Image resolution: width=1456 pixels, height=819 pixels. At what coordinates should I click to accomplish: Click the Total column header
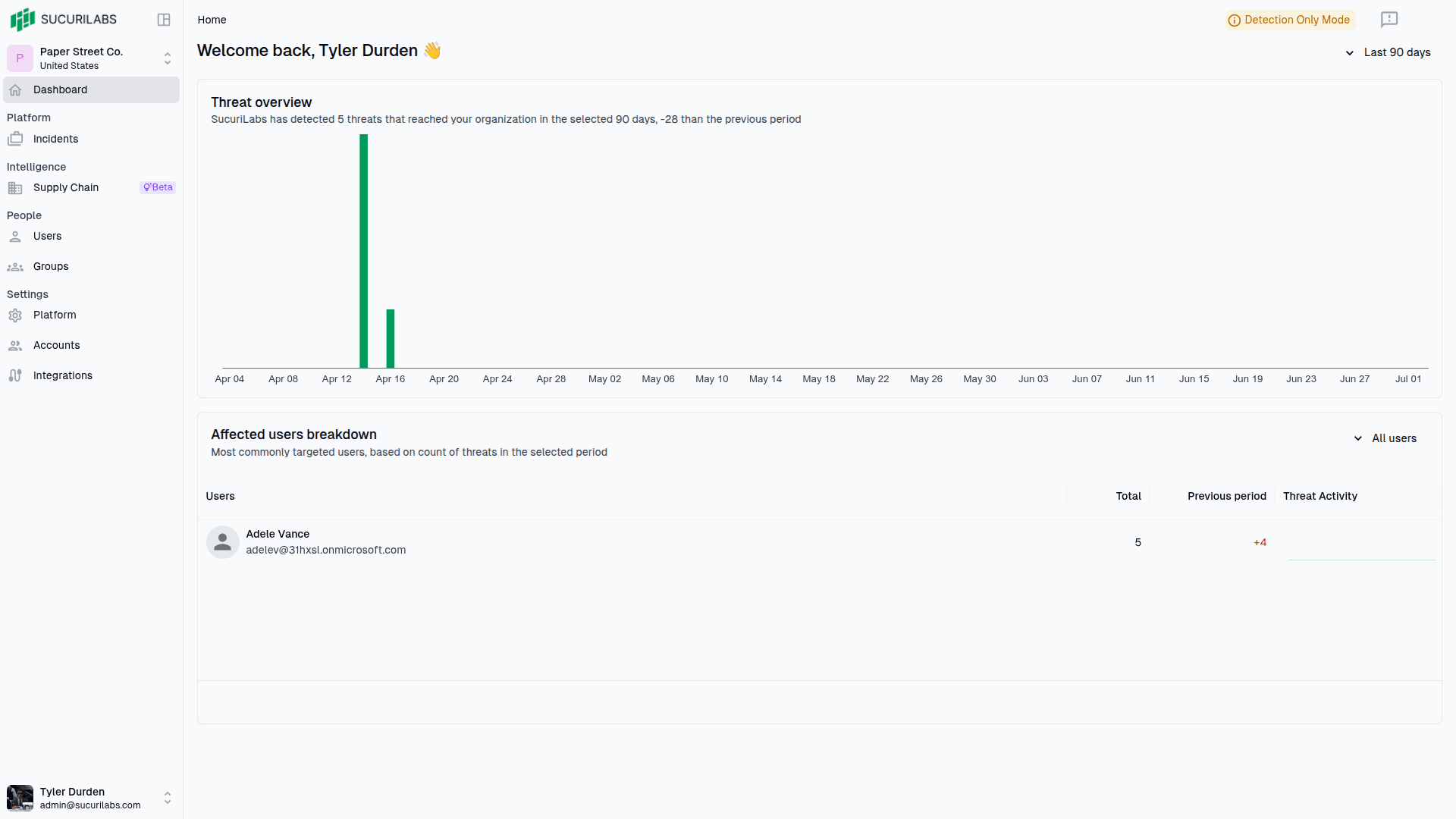1128,496
